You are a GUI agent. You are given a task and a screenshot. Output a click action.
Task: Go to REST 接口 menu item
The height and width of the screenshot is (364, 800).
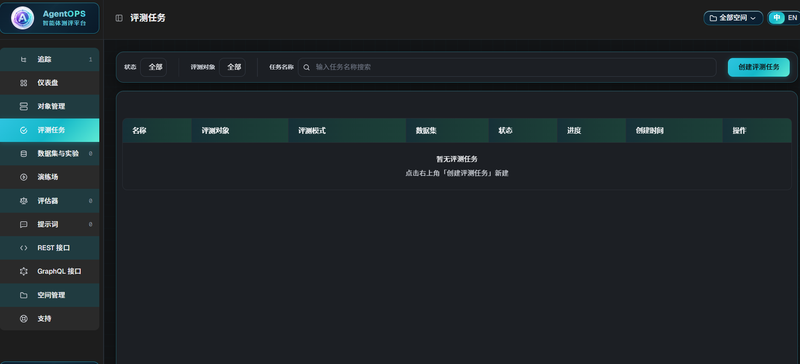(x=49, y=248)
